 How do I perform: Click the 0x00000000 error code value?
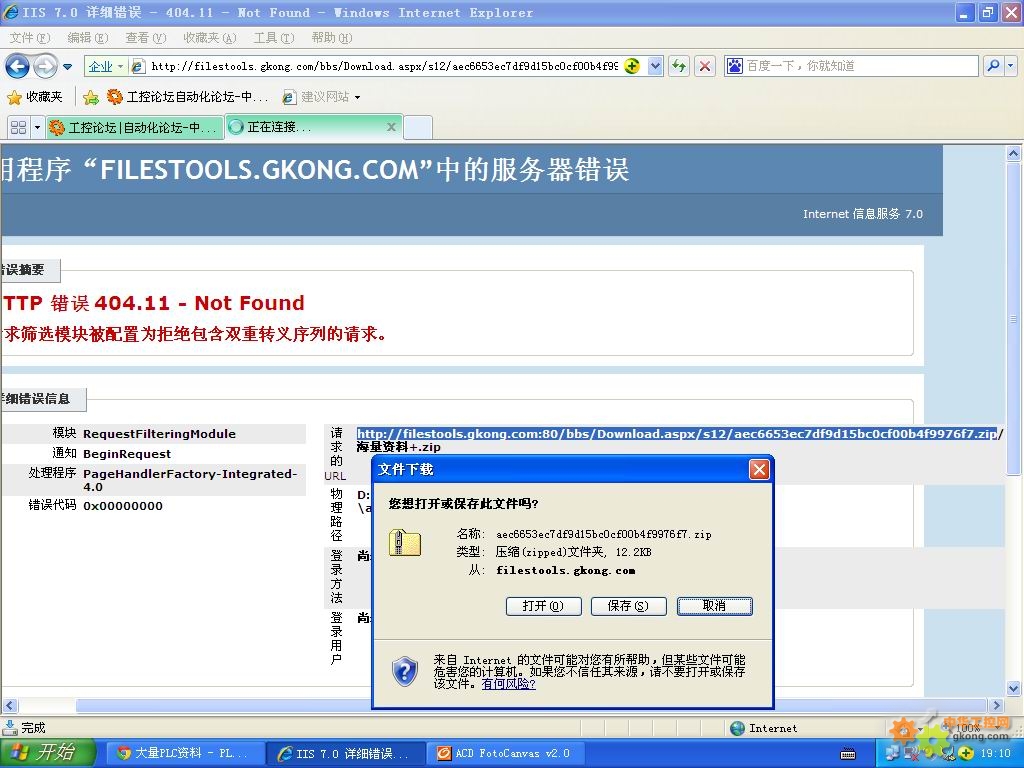(123, 505)
